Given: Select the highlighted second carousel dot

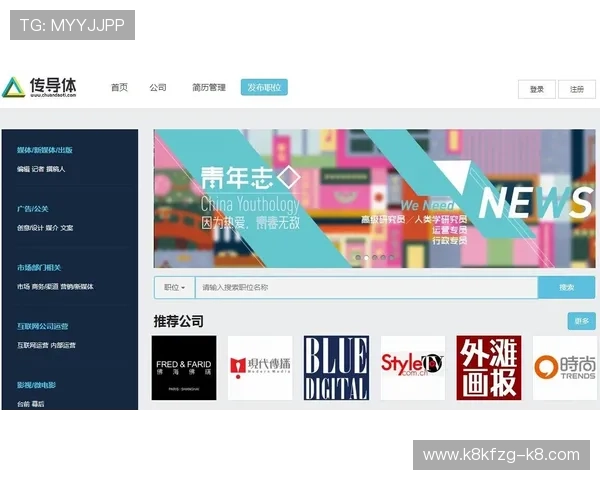Looking at the screenshot, I should 367,258.
